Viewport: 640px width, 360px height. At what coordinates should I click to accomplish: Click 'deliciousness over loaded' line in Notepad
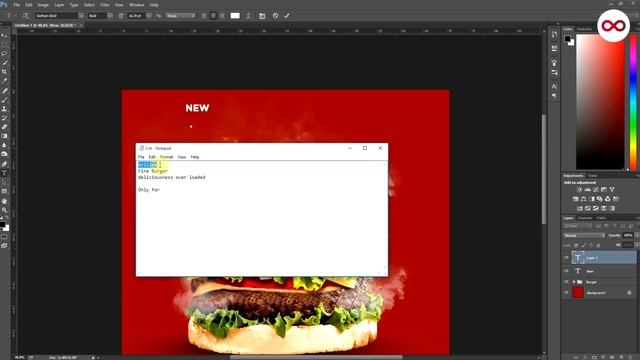[x=171, y=178]
